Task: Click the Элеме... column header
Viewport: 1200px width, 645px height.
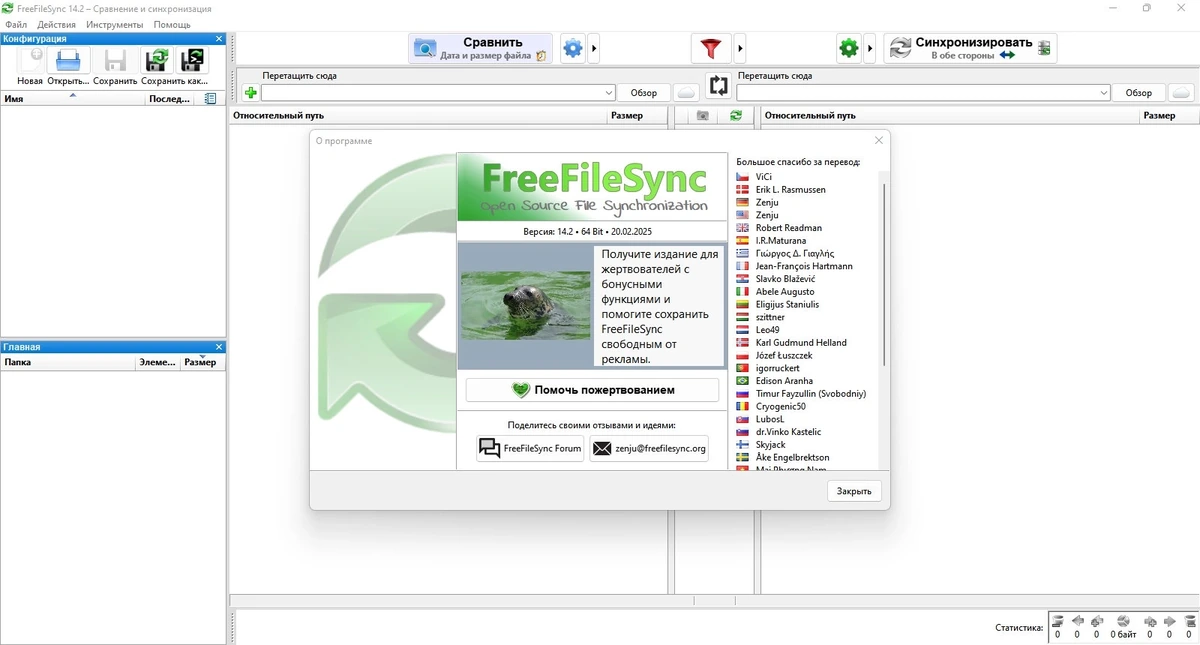Action: pos(158,362)
